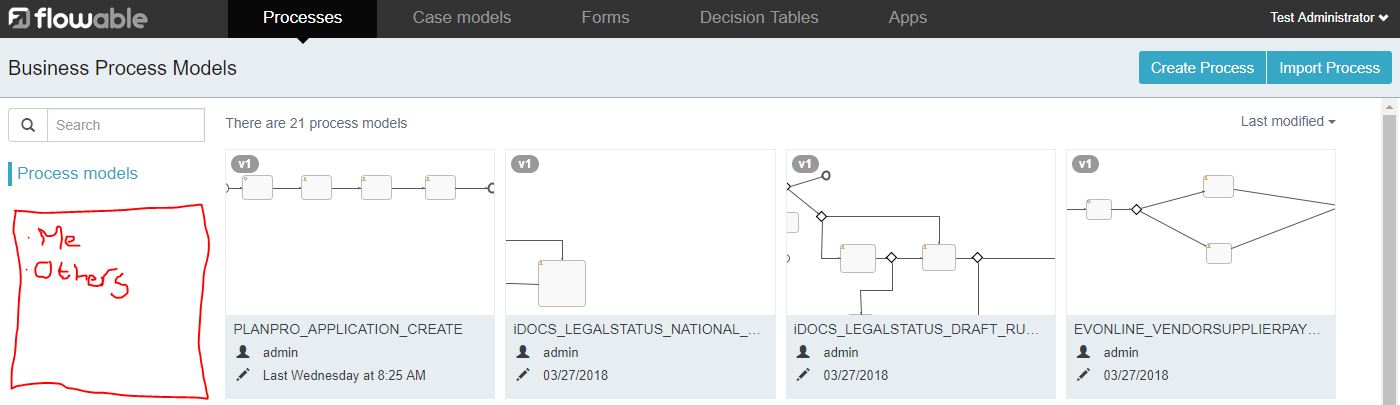Click the vertical scrollbar on the right
The height and width of the screenshot is (405, 1400).
click(1390, 250)
